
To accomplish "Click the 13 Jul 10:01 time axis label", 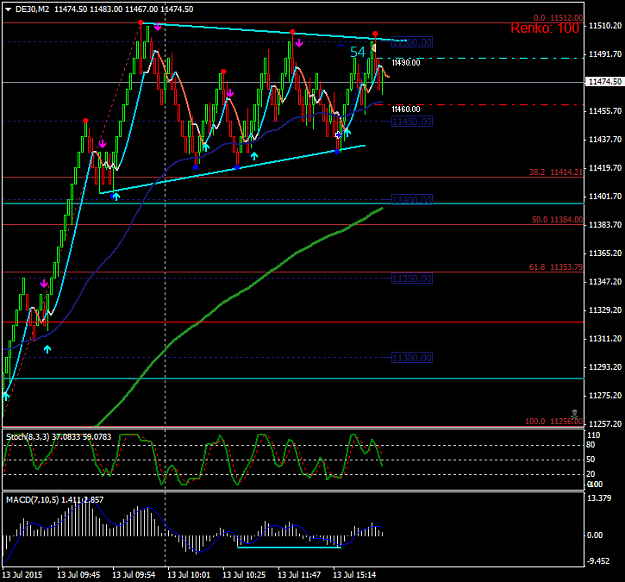I will click(189, 575).
